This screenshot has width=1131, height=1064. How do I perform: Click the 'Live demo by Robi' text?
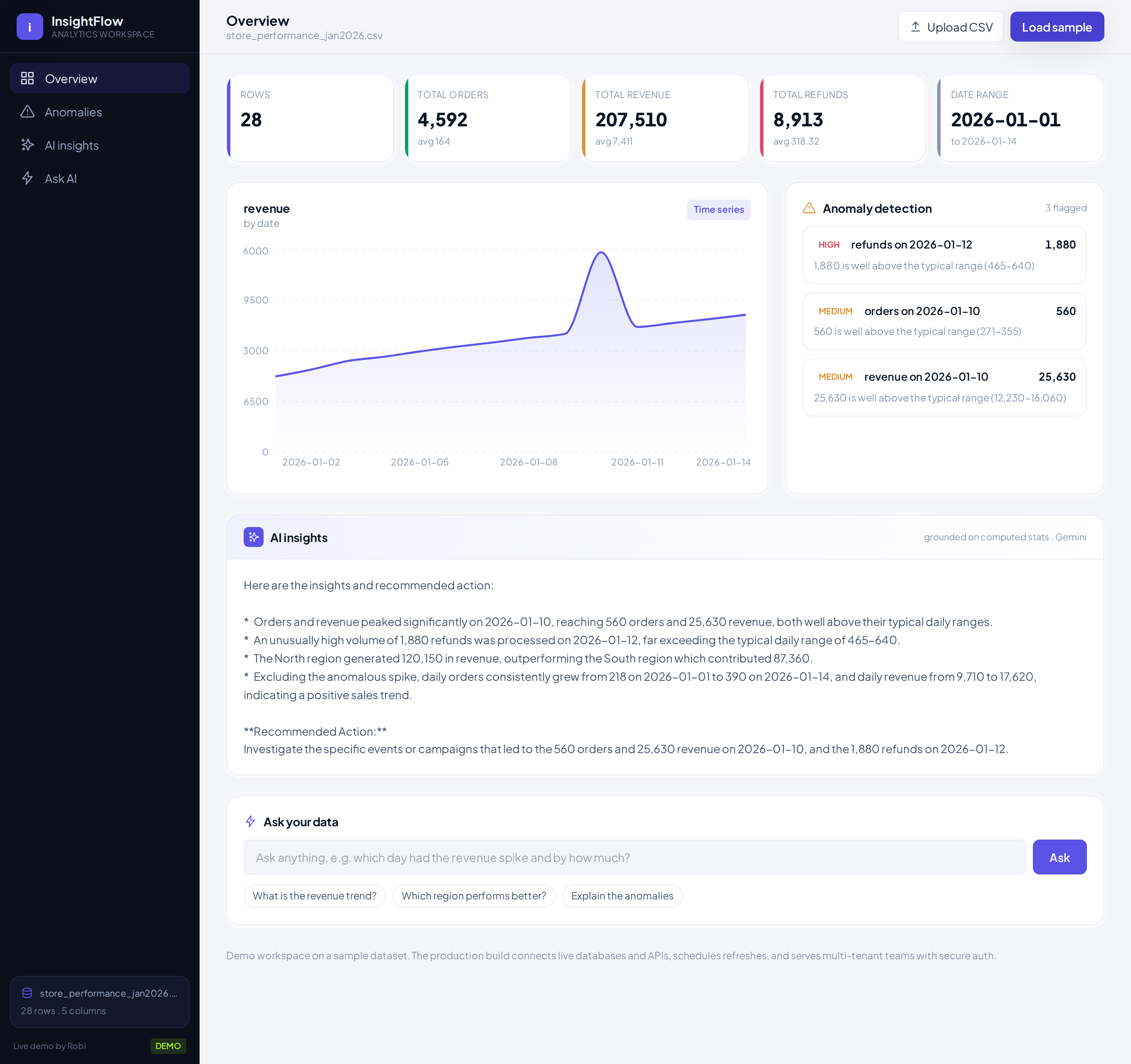49,1046
